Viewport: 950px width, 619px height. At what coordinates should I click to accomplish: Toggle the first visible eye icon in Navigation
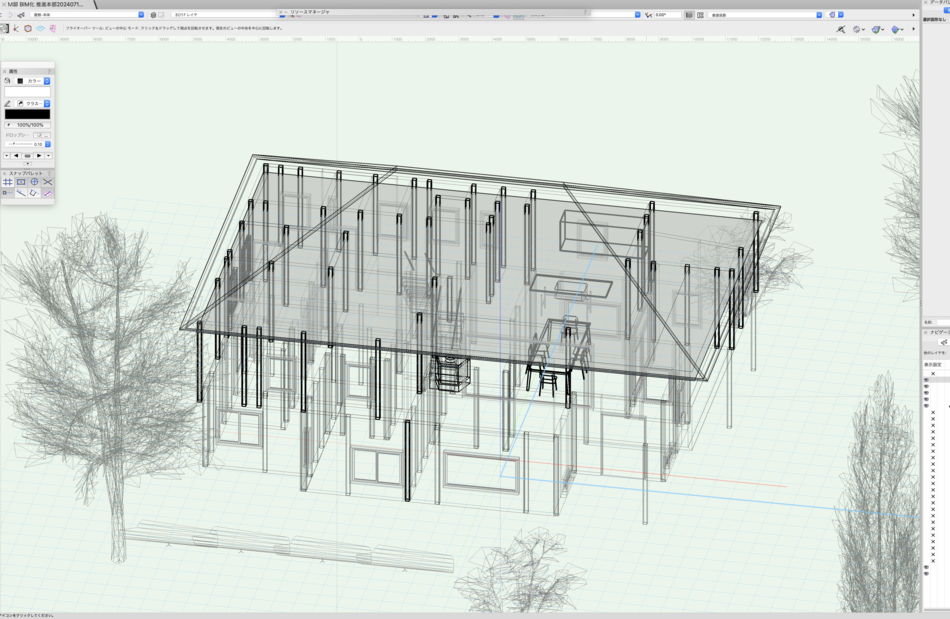click(x=926, y=380)
